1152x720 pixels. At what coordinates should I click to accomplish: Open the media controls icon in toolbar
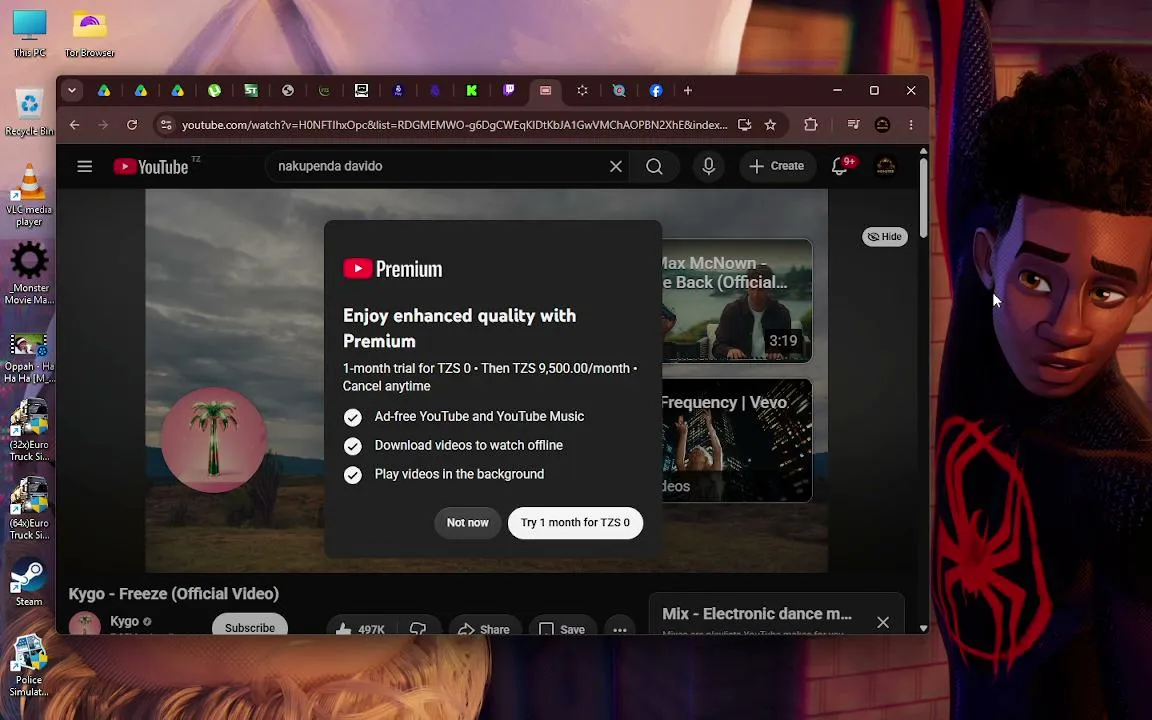click(853, 125)
